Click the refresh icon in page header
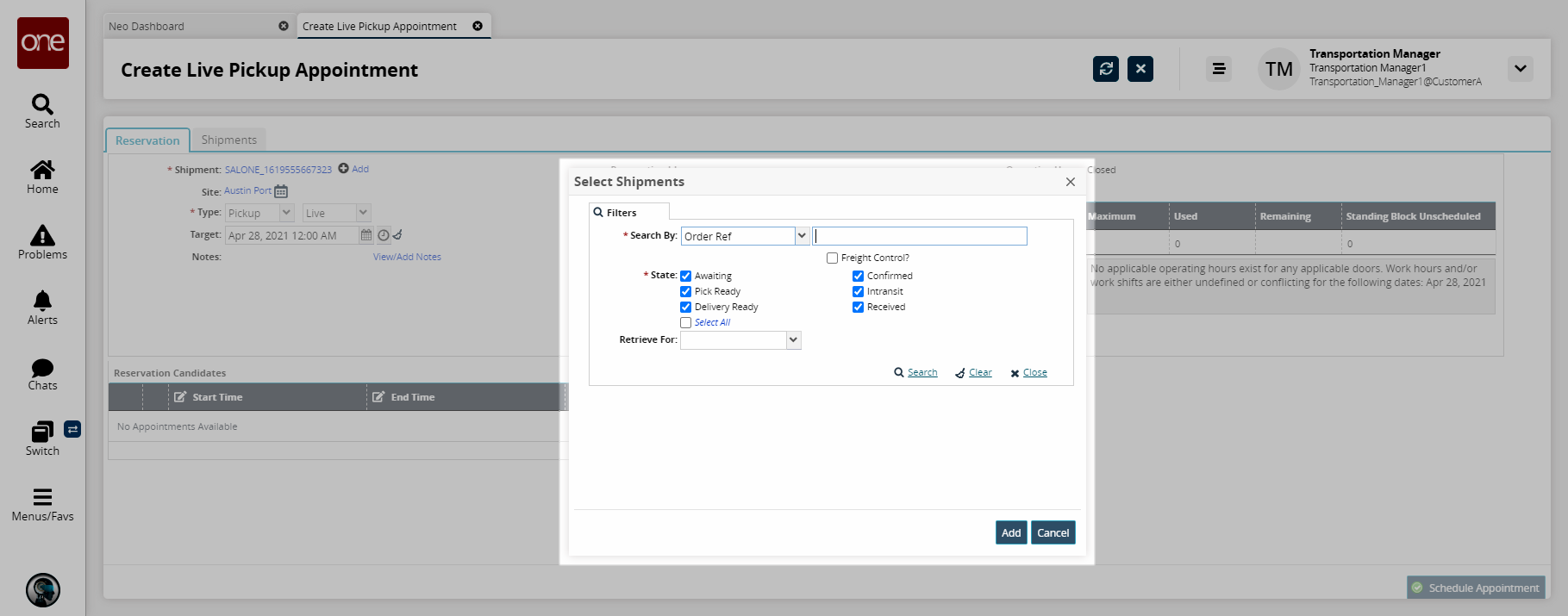1568x616 pixels. click(1105, 69)
